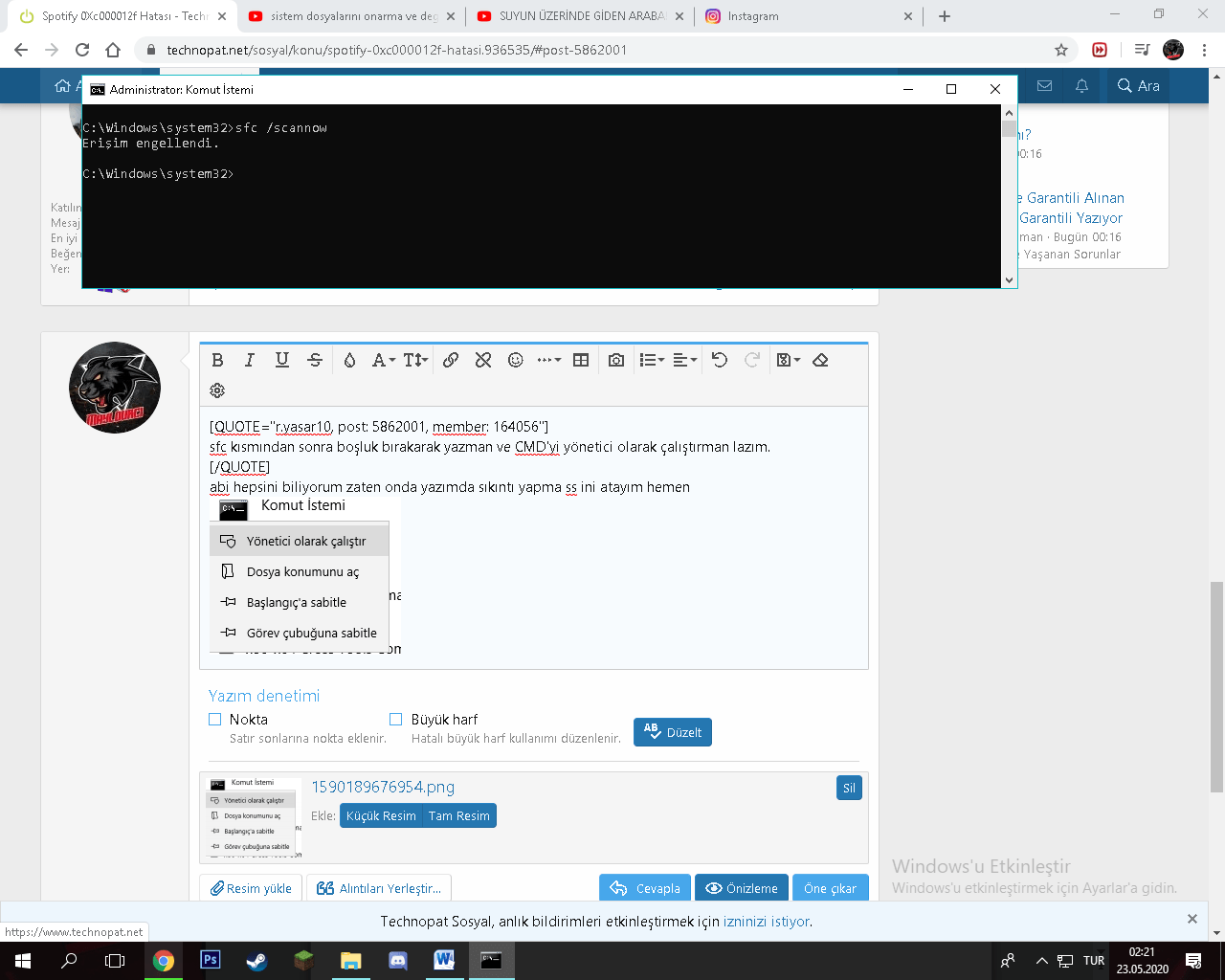The width and height of the screenshot is (1225, 980).
Task: Delete the attachment with Sil button
Action: [849, 788]
